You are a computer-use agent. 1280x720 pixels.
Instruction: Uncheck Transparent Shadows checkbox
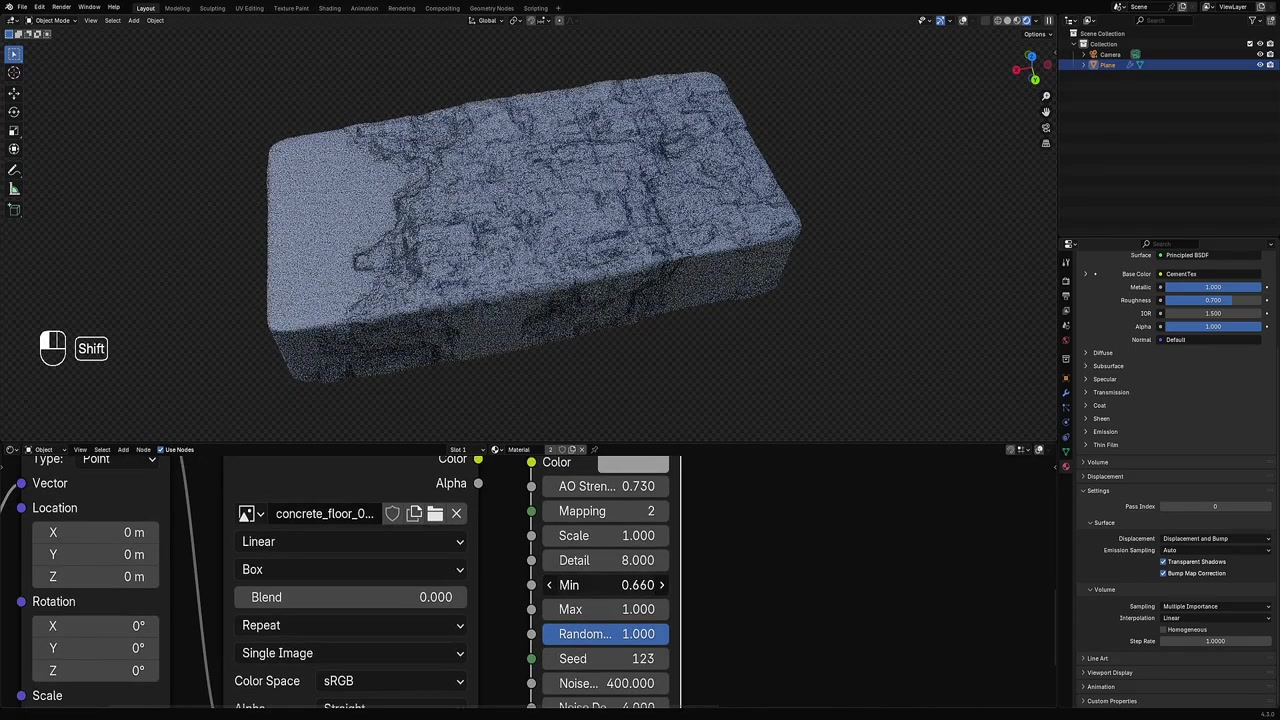pos(1163,562)
